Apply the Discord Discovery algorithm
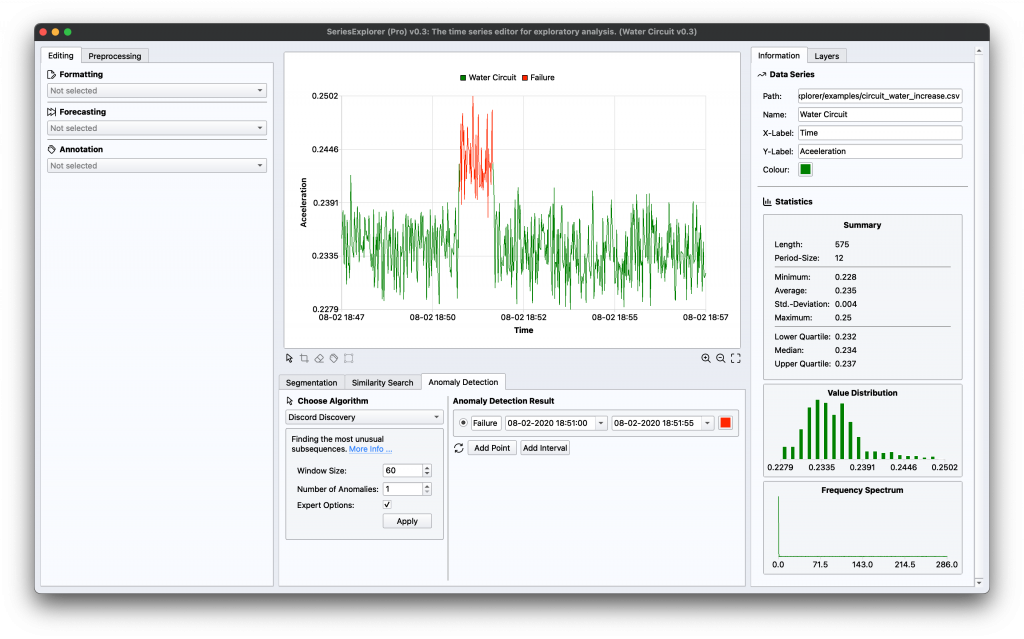The width and height of the screenshot is (1024, 639). tap(406, 521)
